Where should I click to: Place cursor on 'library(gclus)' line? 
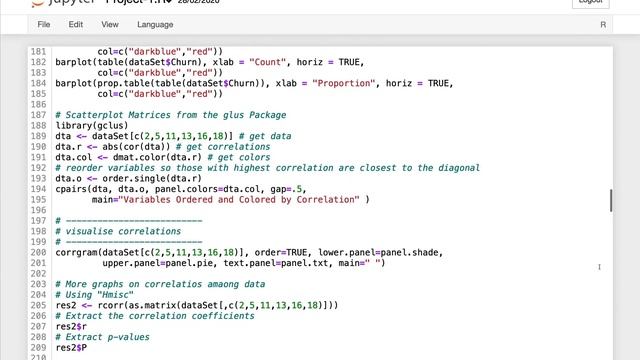92,126
